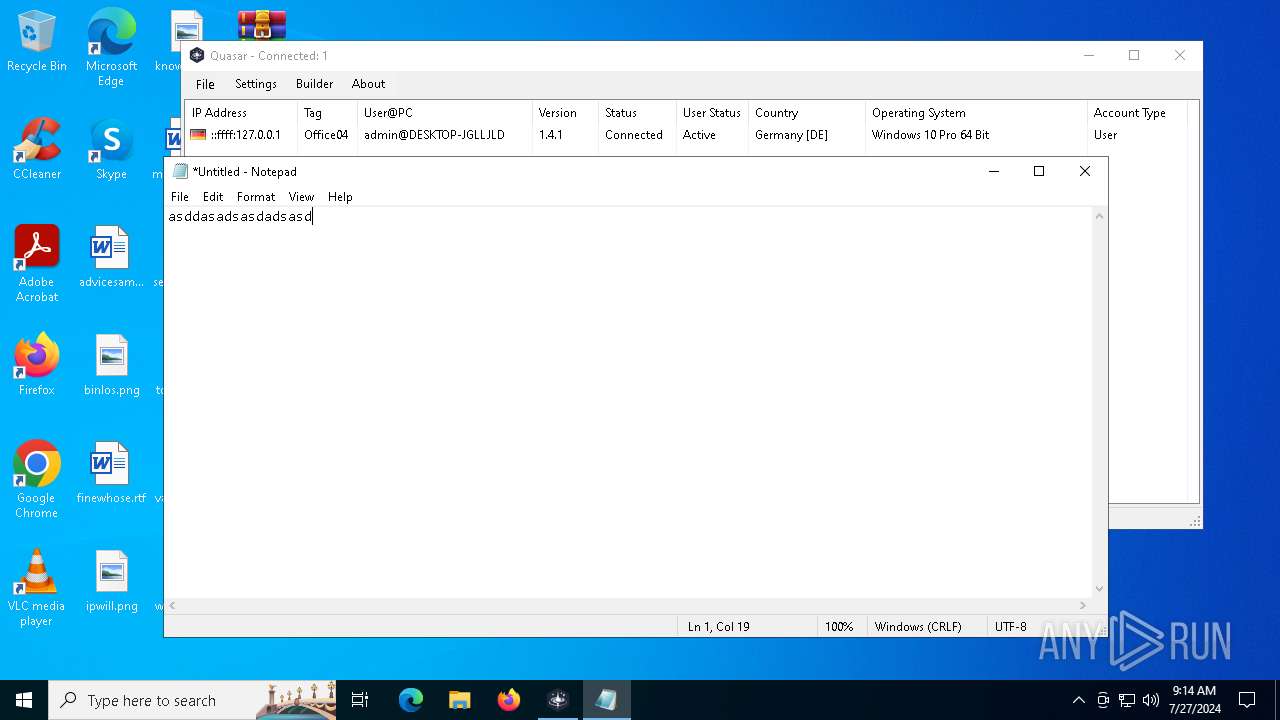1280x720 pixels.
Task: Sort clients by User Status column
Action: [712, 113]
